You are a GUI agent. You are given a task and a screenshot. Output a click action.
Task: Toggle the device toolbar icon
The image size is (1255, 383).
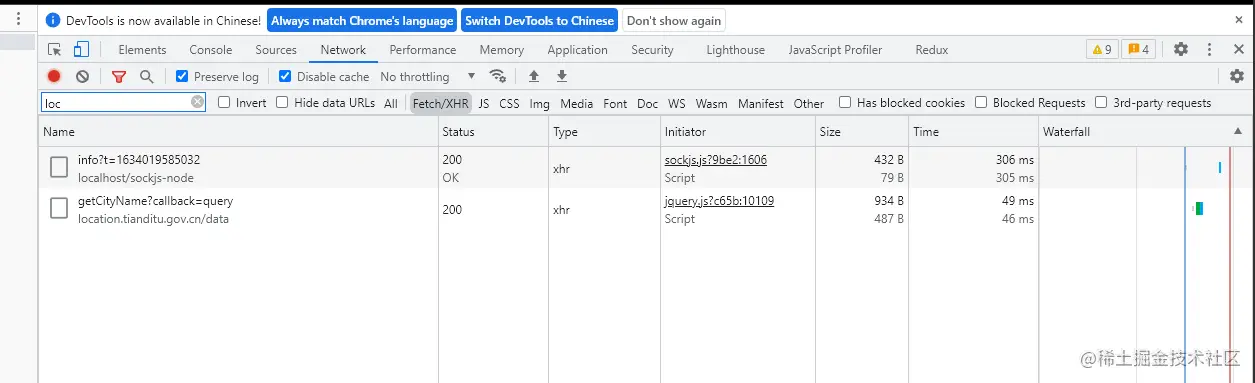click(82, 49)
